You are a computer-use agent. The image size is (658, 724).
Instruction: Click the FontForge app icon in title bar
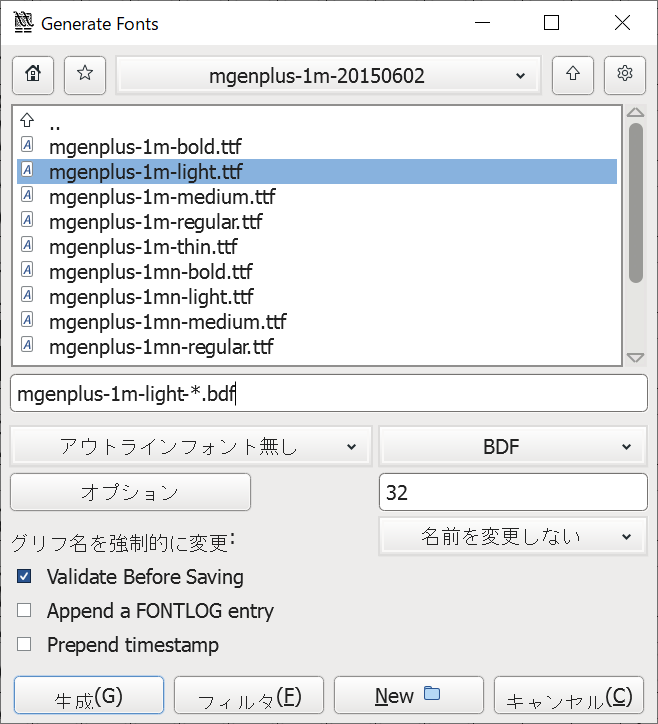[x=24, y=23]
